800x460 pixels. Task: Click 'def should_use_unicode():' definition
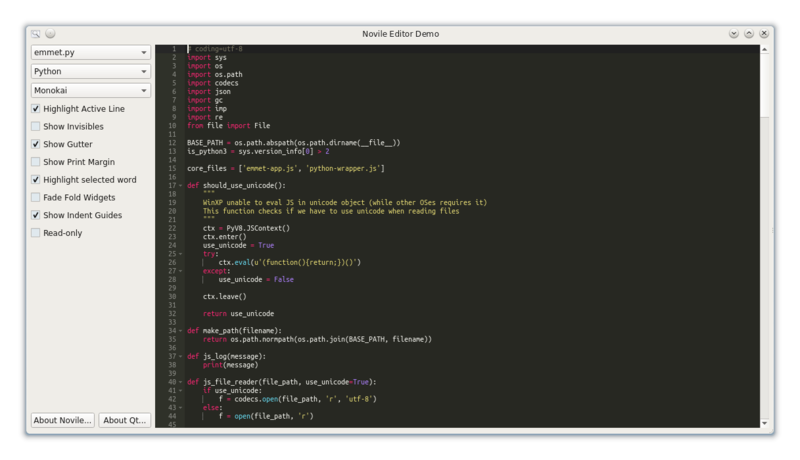click(x=236, y=186)
